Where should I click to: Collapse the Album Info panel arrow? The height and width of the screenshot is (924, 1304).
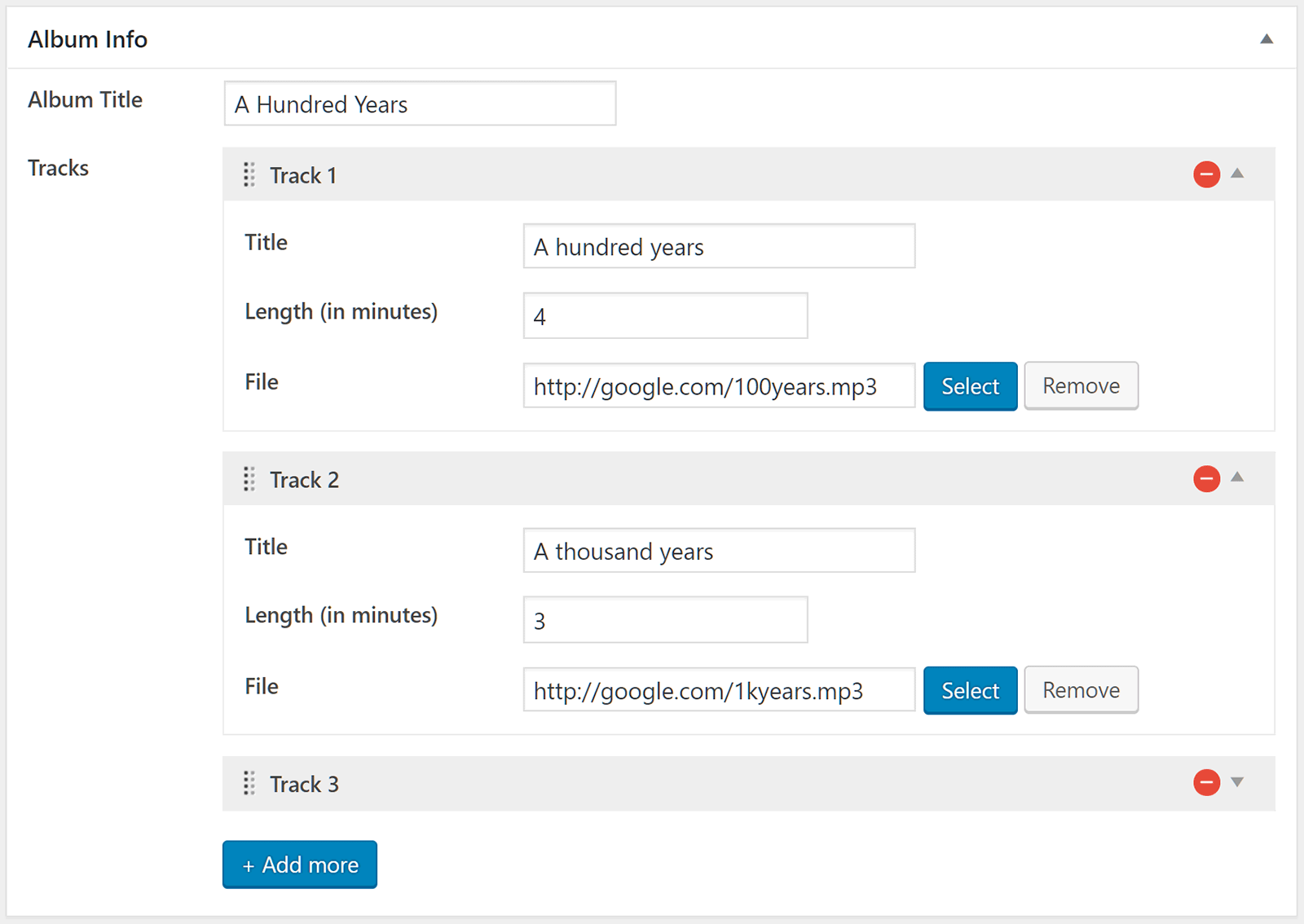(1267, 39)
